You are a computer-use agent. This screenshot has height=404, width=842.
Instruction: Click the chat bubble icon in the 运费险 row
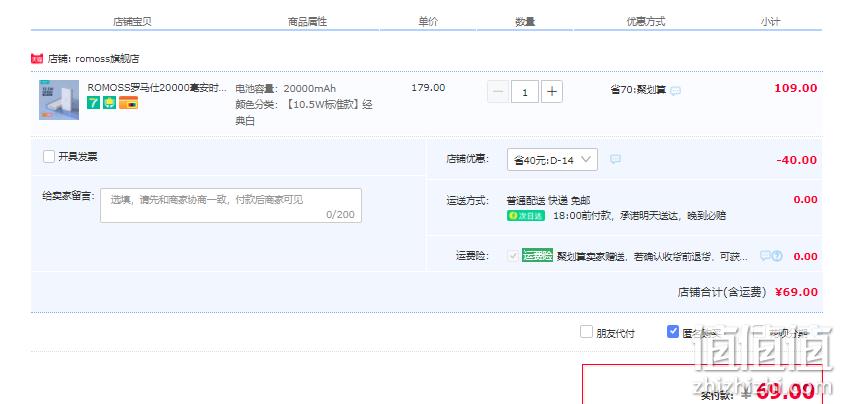[x=765, y=256]
